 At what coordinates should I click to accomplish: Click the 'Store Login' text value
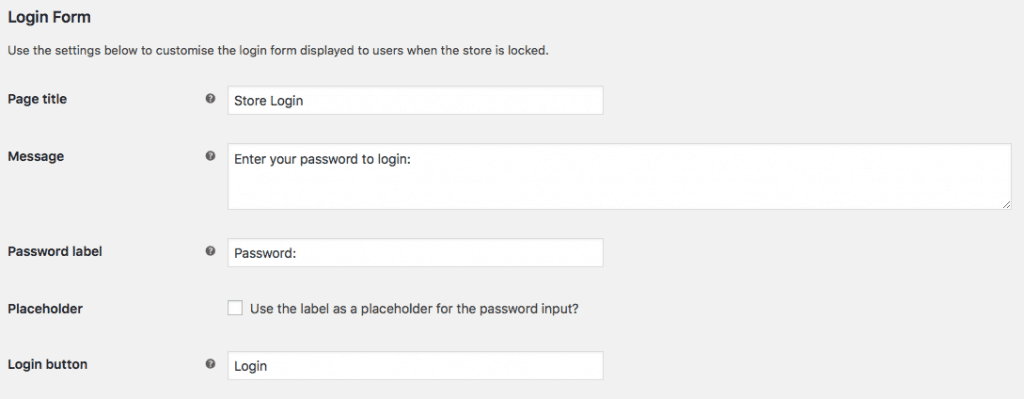click(x=268, y=101)
